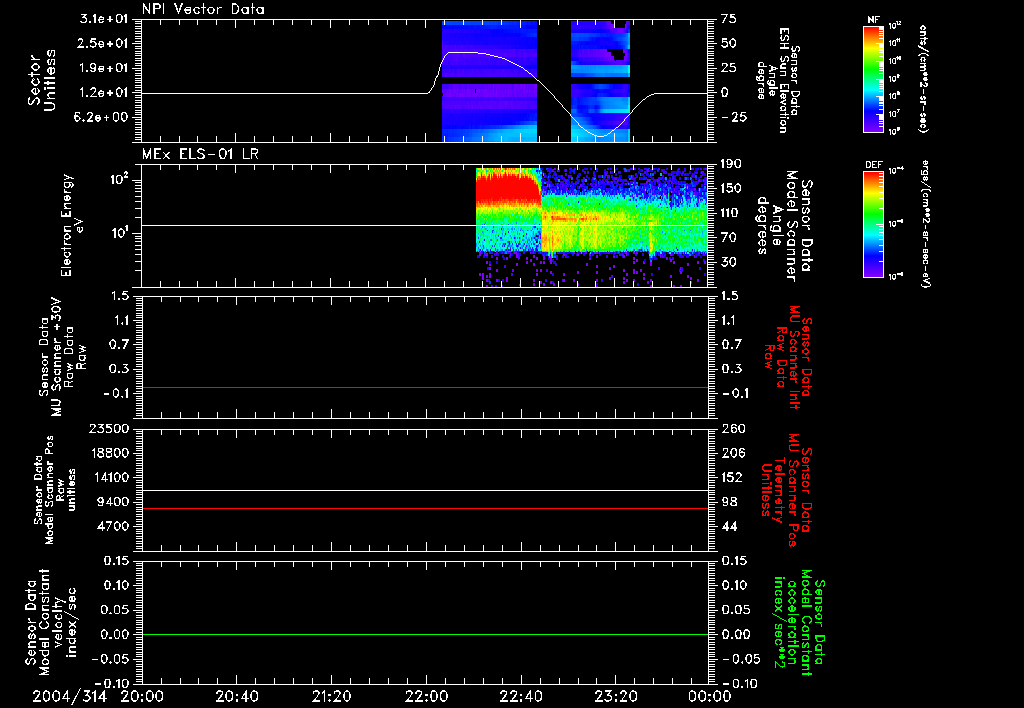Viewport: 1024px width, 708px height.
Task: Click the '-25' sun elevation tick value
Action: 733,118
